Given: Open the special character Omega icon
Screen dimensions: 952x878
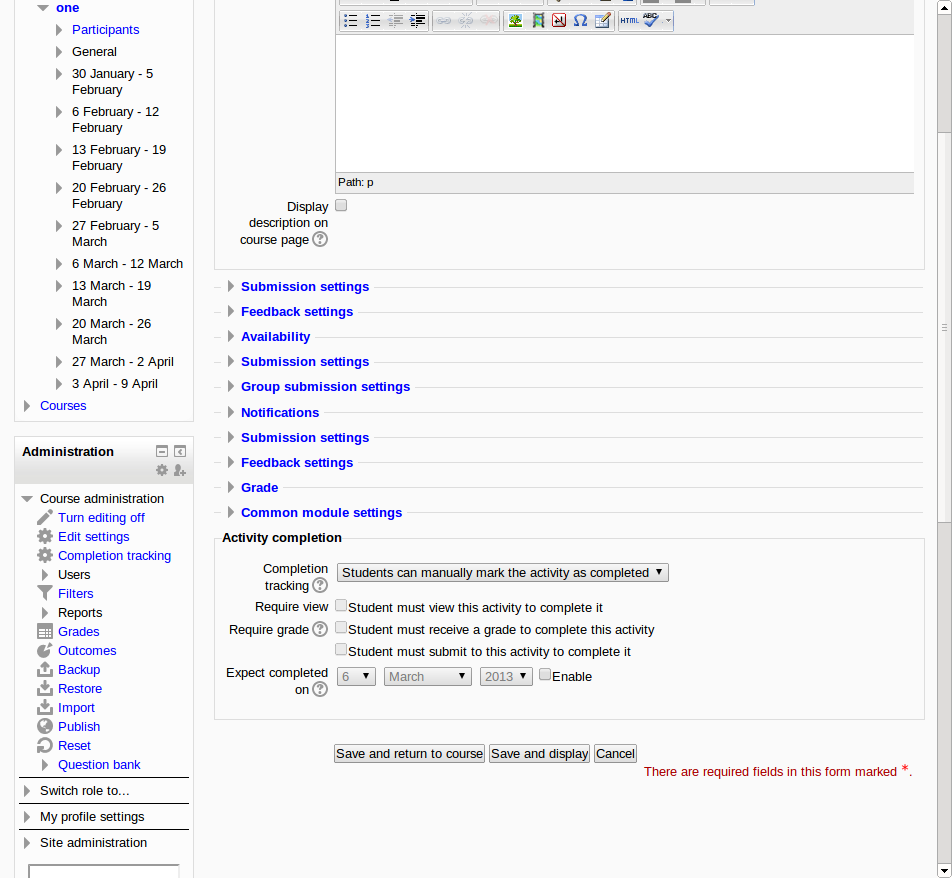Looking at the screenshot, I should [x=580, y=21].
